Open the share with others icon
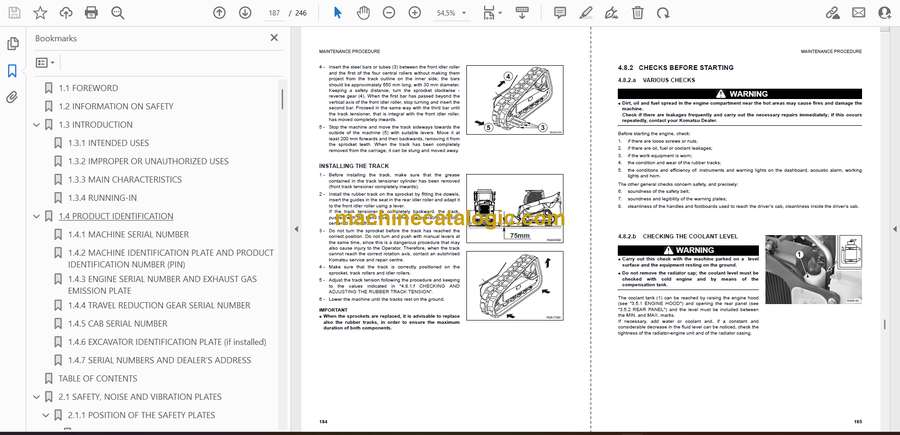 [x=885, y=13]
